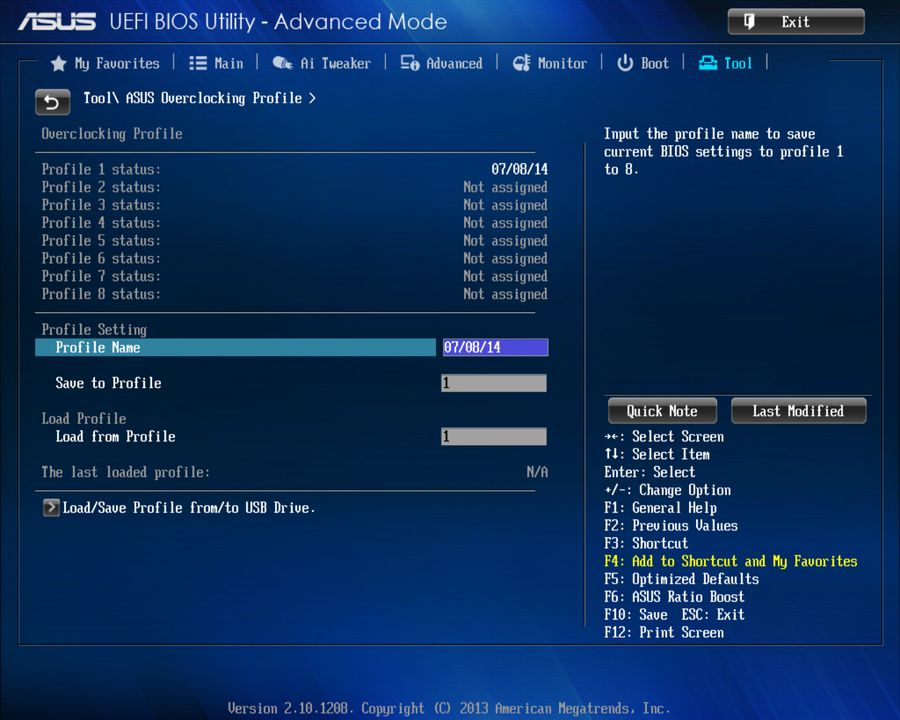Click the Advanced section icon

pos(408,63)
